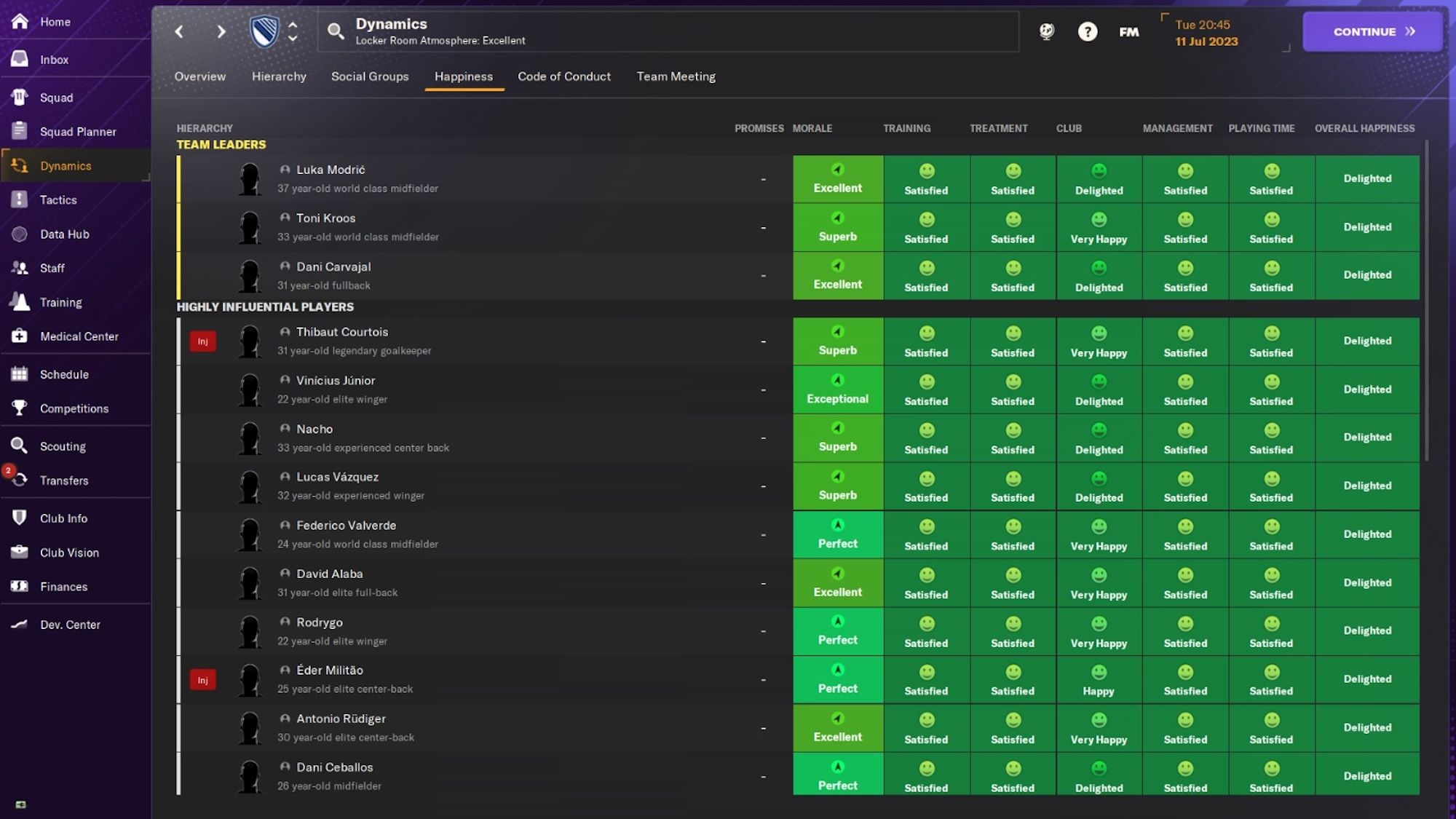Image resolution: width=1456 pixels, height=819 pixels.
Task: Click the Continue button
Action: pyautogui.click(x=1372, y=31)
